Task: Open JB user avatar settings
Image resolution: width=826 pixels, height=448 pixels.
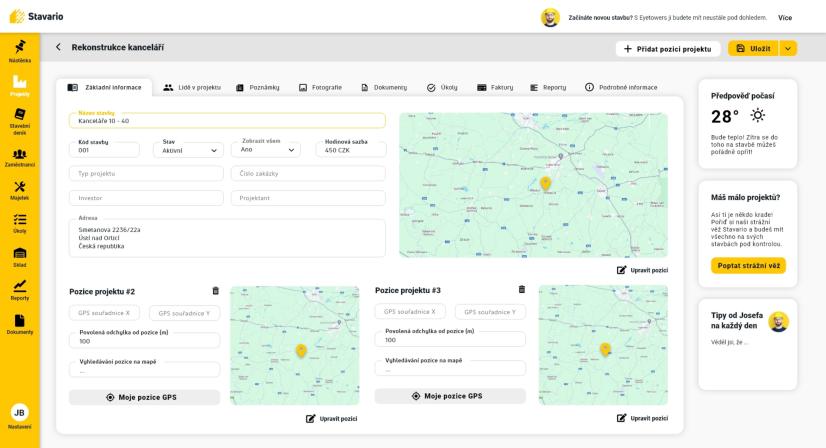Action: (19, 413)
